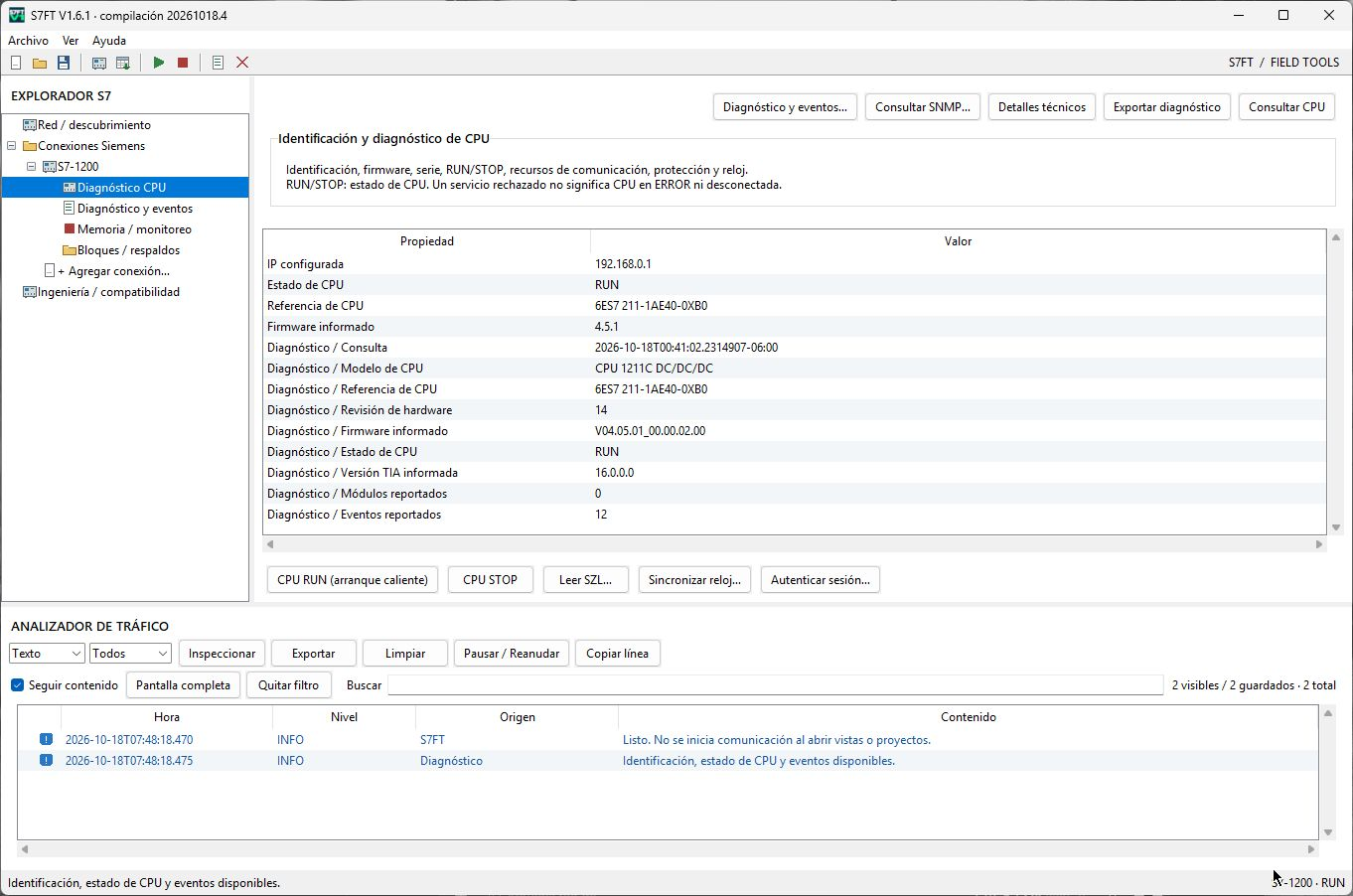Click the info icon on the S7FT log row
The width and height of the screenshot is (1353, 896).
point(46,739)
